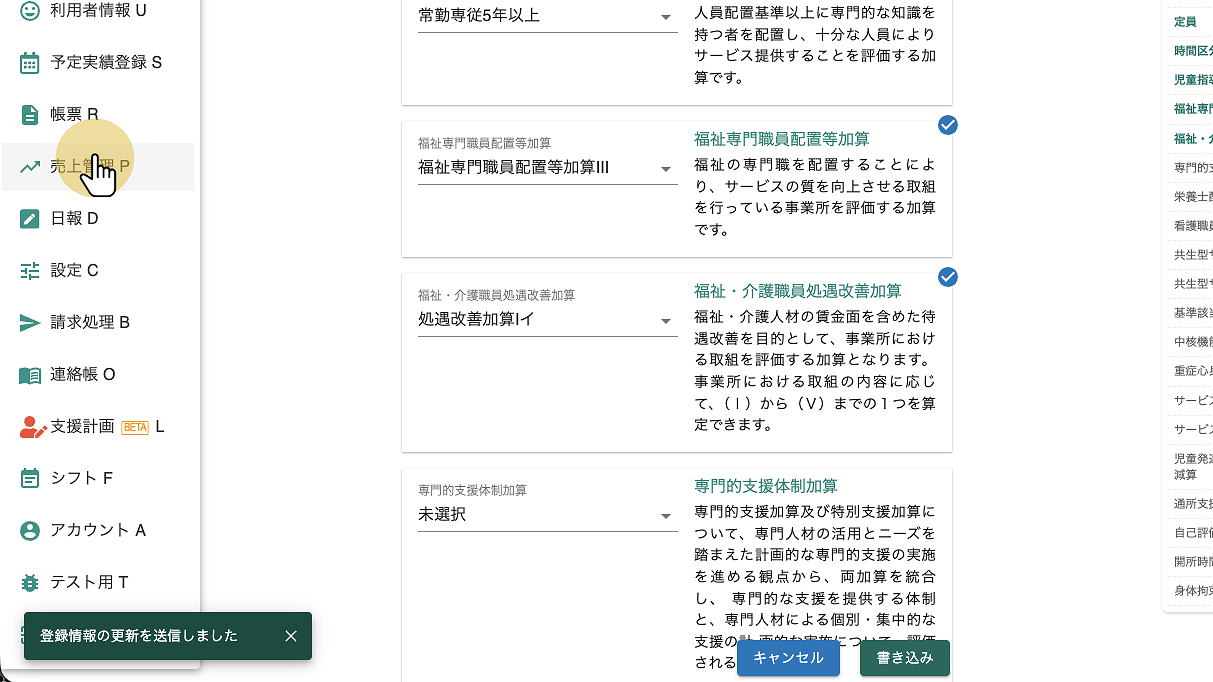This screenshot has height=682, width=1213.
Task: Jump to 定員 in right outline
Action: coord(1185,22)
